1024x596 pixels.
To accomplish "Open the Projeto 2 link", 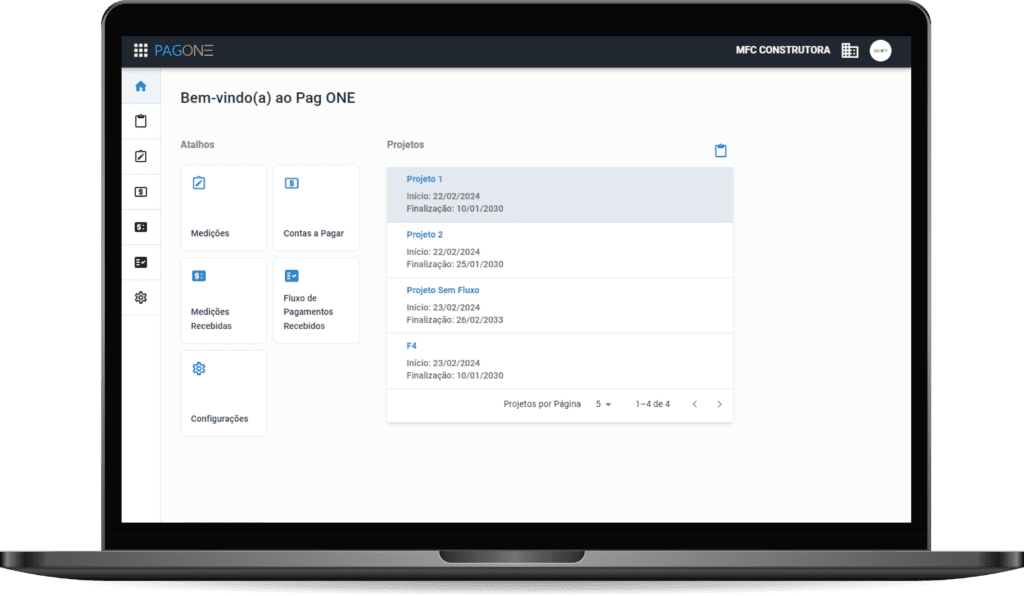I will [x=424, y=234].
